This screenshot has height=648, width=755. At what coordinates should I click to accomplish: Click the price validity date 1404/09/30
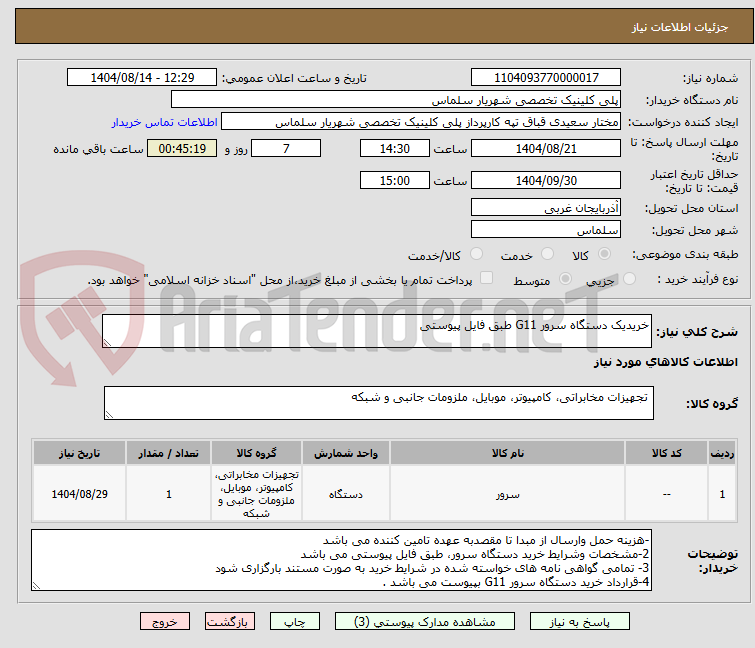pos(546,180)
